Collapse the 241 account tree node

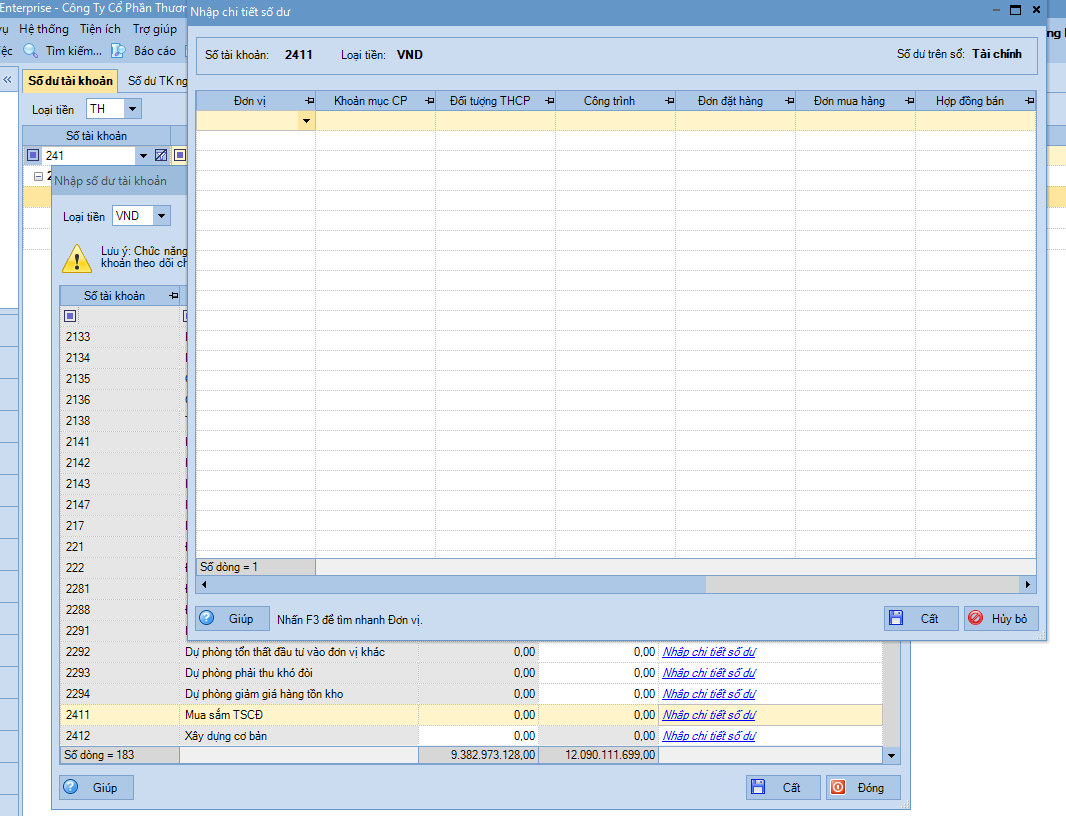38,176
